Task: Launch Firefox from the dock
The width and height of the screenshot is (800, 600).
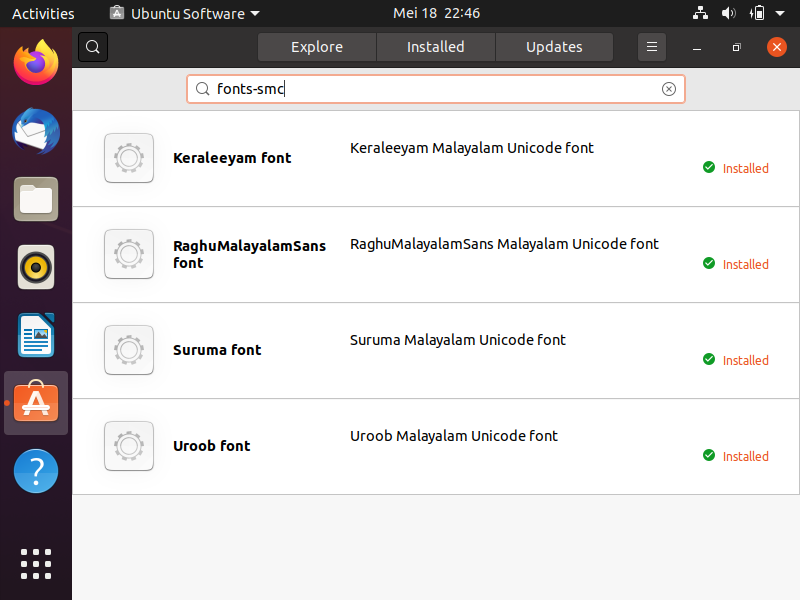Action: click(x=36, y=63)
